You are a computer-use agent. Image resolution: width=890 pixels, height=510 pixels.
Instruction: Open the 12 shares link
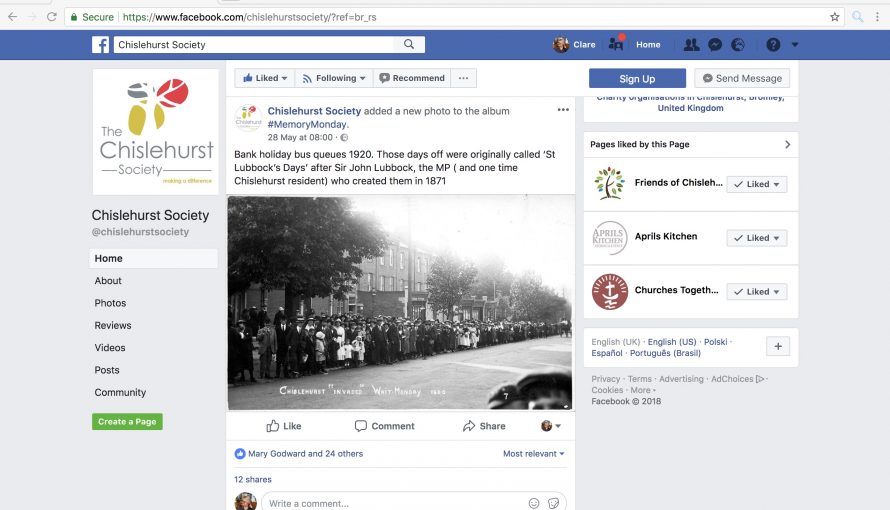tap(253, 479)
